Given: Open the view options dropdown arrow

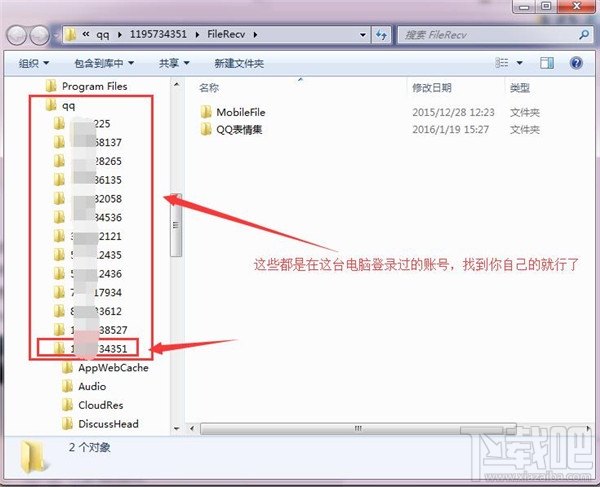Looking at the screenshot, I should [520, 63].
